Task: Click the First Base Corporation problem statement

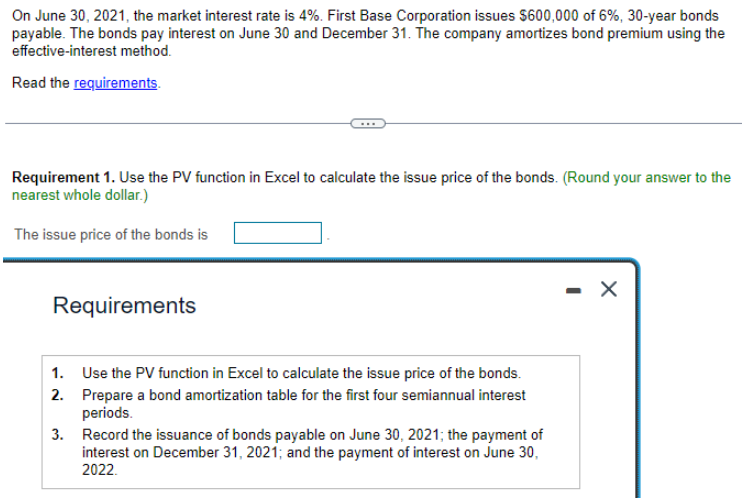Action: pos(368,33)
